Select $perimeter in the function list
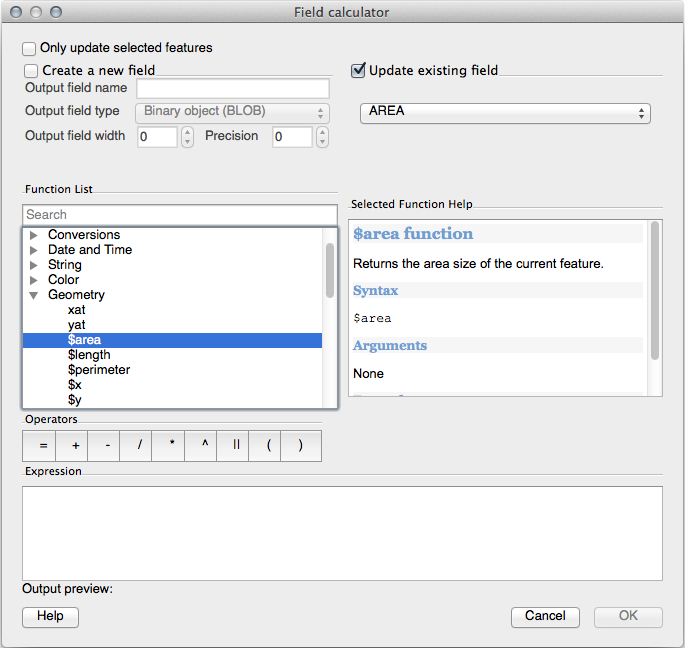 tap(98, 370)
